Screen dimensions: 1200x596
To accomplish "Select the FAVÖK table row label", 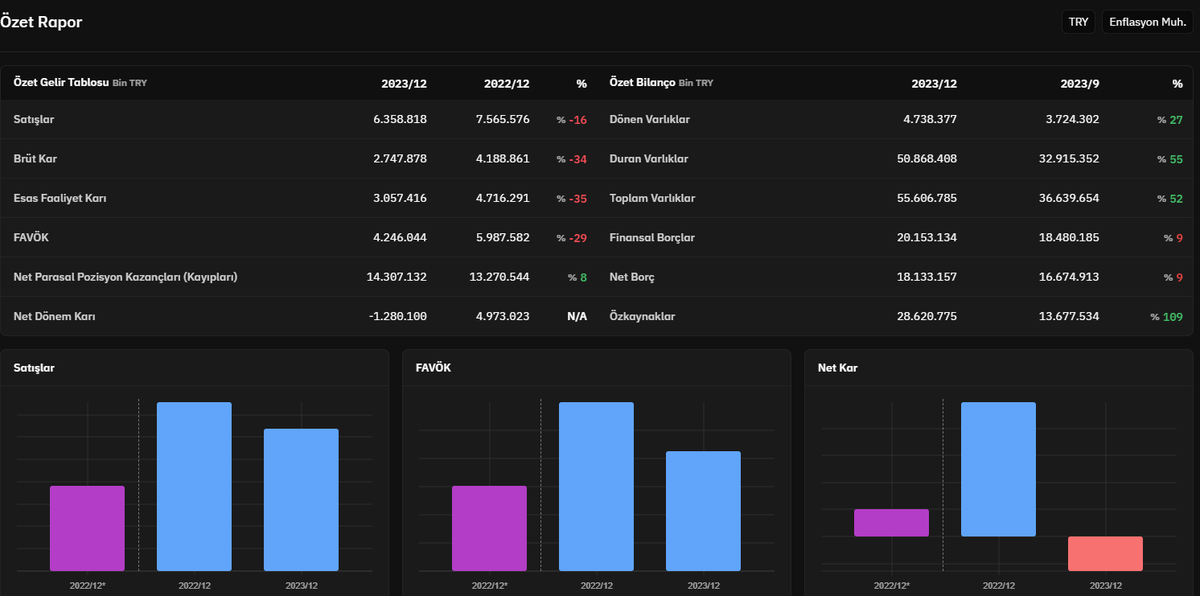I will tap(31, 238).
